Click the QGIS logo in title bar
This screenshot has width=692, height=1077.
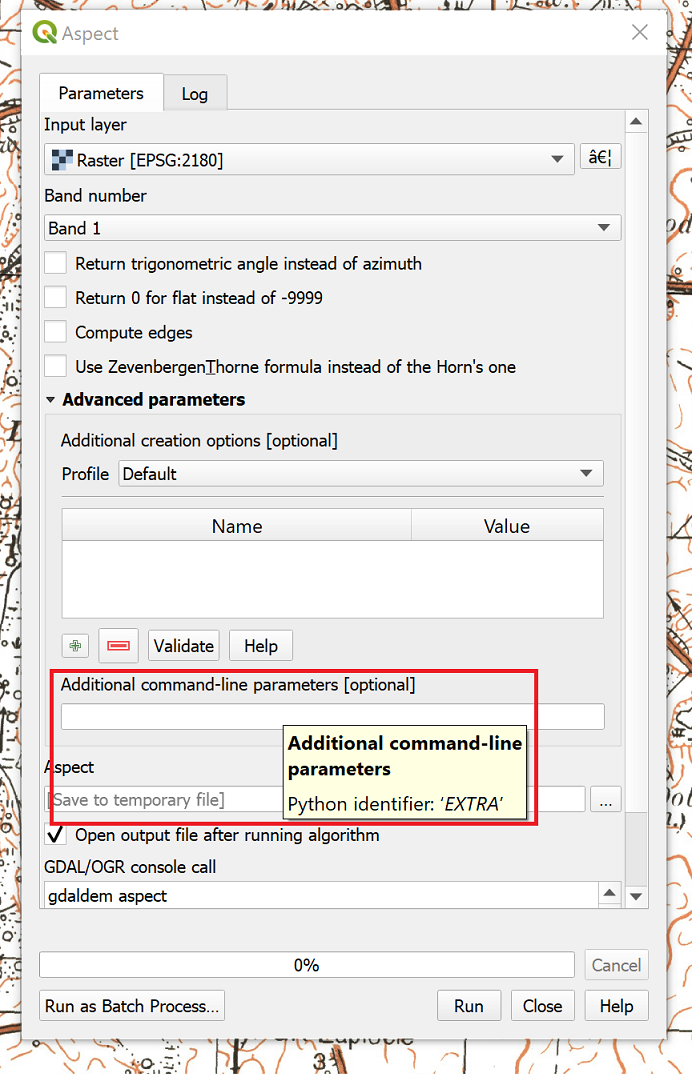coord(45,33)
